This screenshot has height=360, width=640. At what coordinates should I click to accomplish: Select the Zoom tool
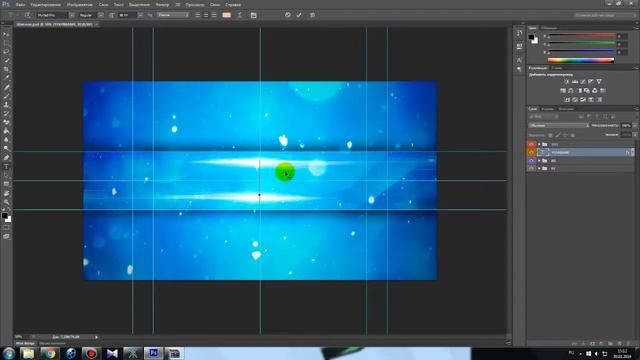(6, 202)
